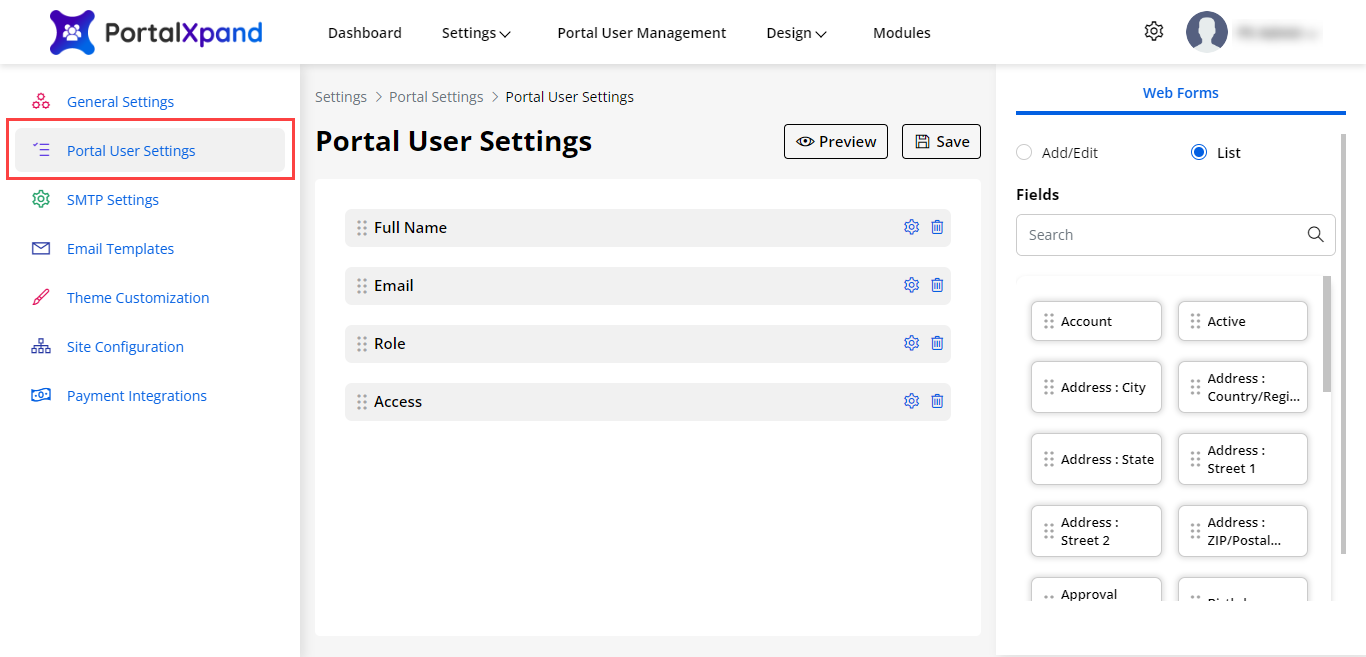Delete the Email field with trash icon
Image resolution: width=1366 pixels, height=657 pixels.
[x=937, y=285]
